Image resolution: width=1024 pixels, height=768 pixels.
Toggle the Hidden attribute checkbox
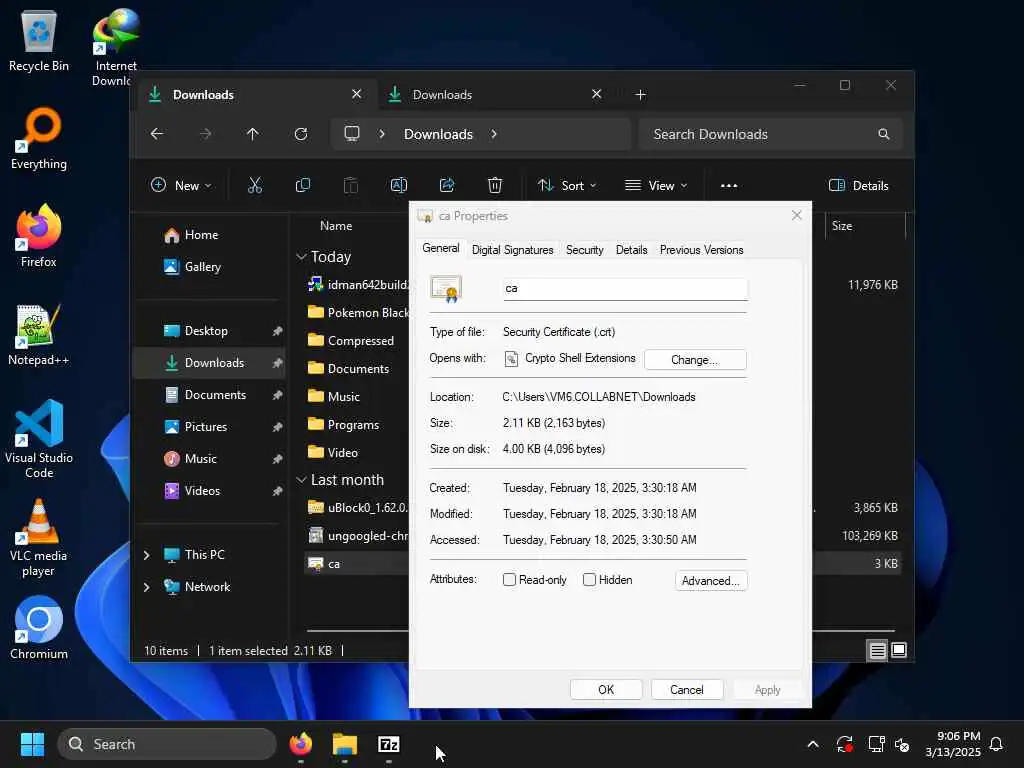pyautogui.click(x=589, y=580)
